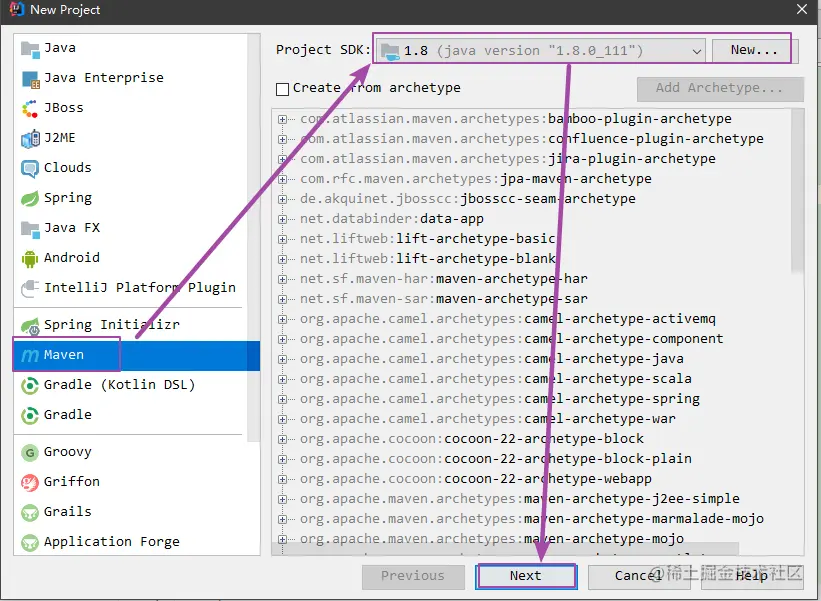The image size is (821, 601).
Task: Expand jbosscc-seam-archetype node
Action: [282, 199]
